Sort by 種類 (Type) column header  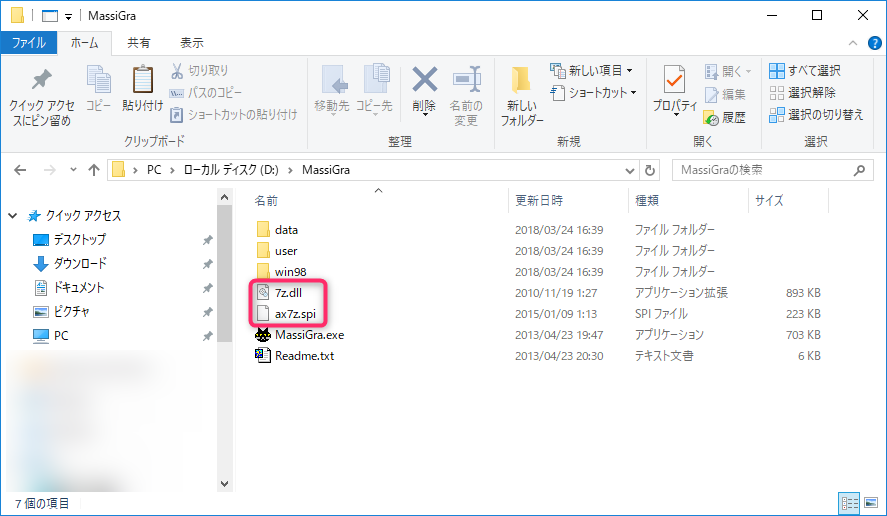pyautogui.click(x=647, y=201)
